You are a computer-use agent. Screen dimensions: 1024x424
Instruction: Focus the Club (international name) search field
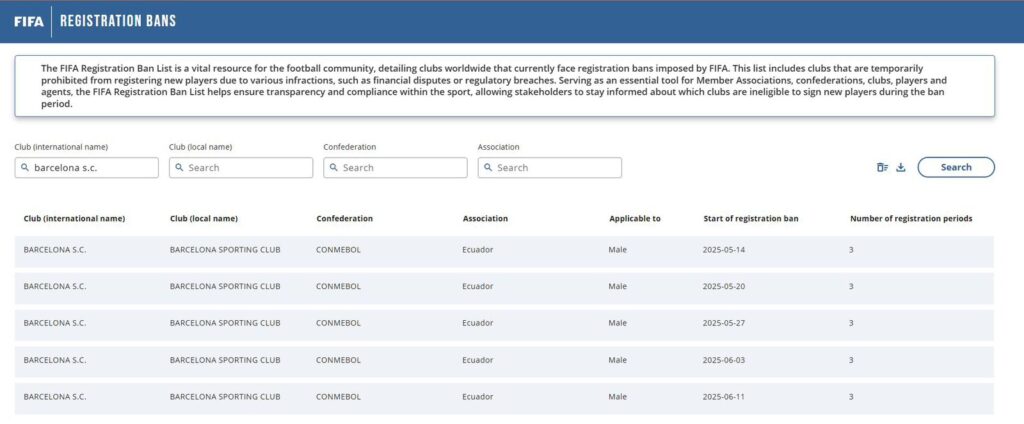86,167
